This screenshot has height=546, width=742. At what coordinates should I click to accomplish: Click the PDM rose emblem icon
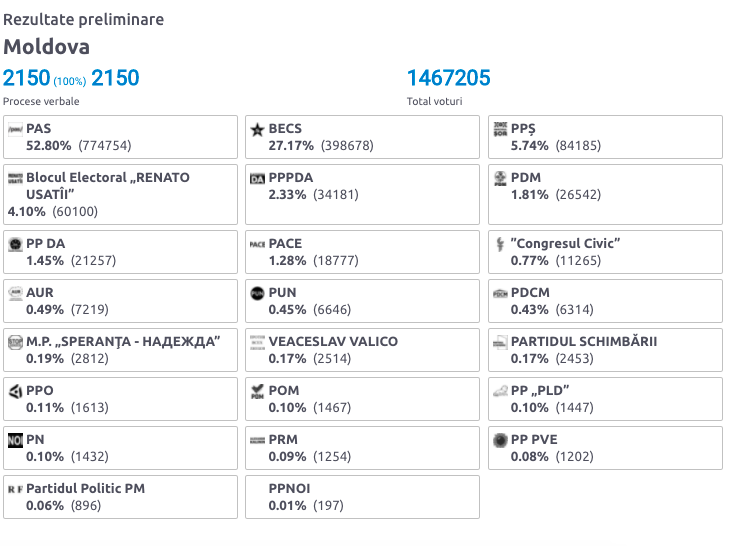[x=500, y=178]
